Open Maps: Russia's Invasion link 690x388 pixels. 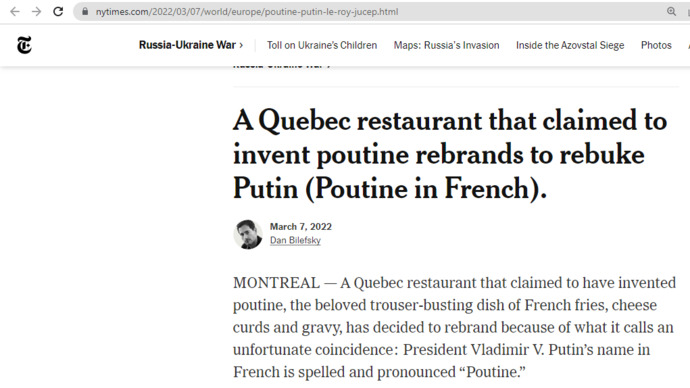pos(446,45)
